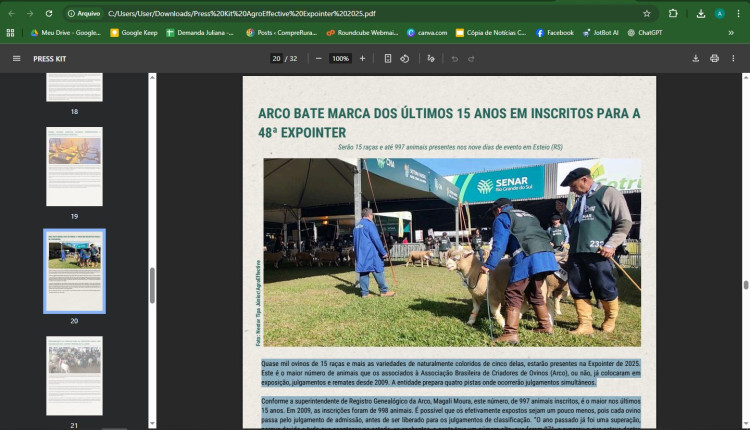Toggle the PDF sidebar menu
This screenshot has height=430, width=750.
pyautogui.click(x=16, y=58)
